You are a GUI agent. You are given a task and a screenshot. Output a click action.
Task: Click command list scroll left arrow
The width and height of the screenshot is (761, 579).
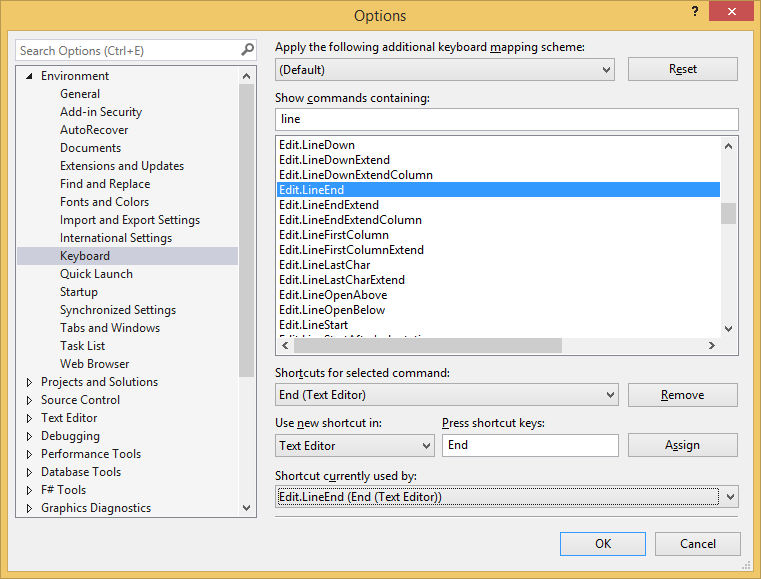click(x=285, y=346)
